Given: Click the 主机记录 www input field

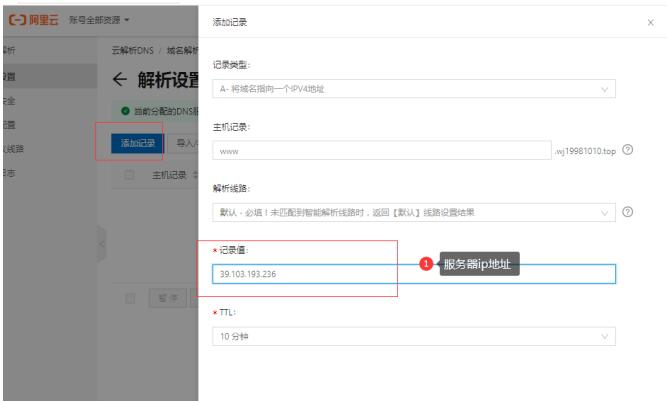Looking at the screenshot, I should 381,151.
